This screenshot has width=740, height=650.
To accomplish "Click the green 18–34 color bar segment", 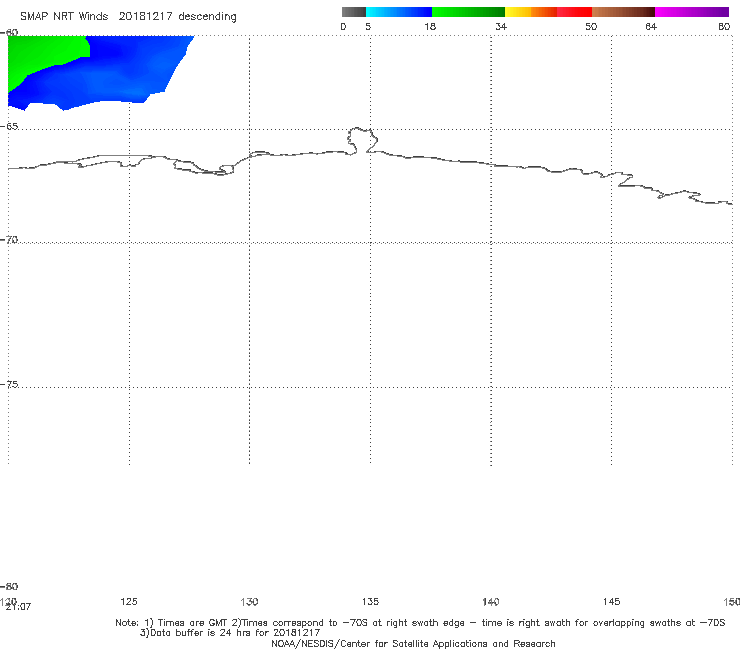I will (x=468, y=12).
